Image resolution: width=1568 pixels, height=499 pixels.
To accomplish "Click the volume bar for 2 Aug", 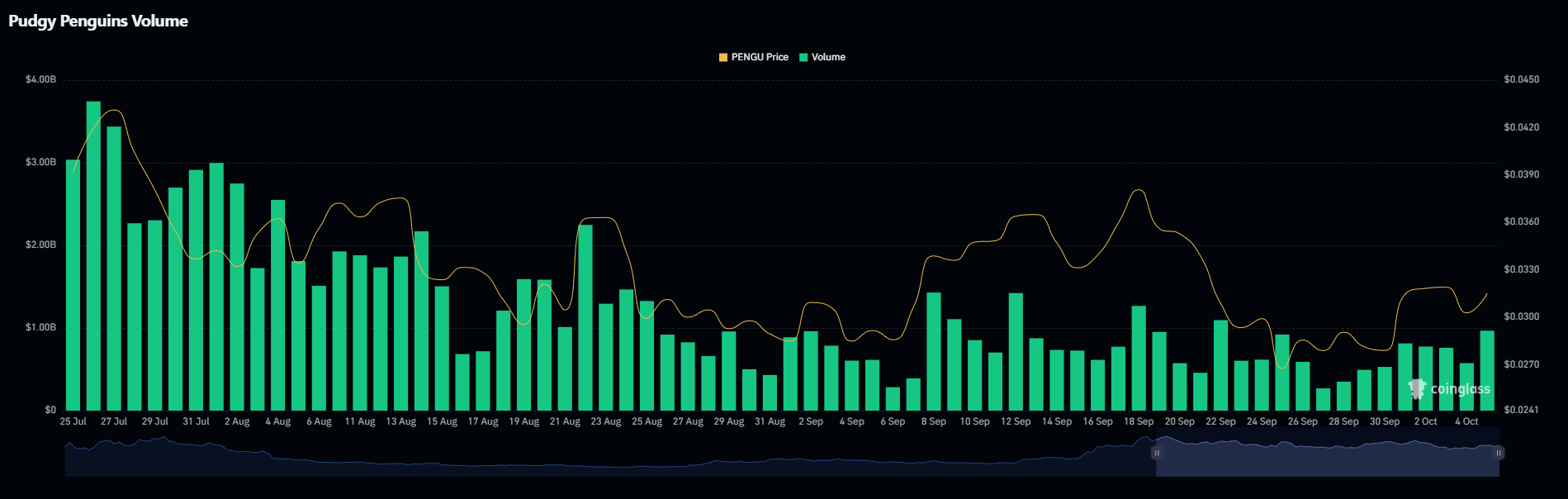I will tap(237, 297).
